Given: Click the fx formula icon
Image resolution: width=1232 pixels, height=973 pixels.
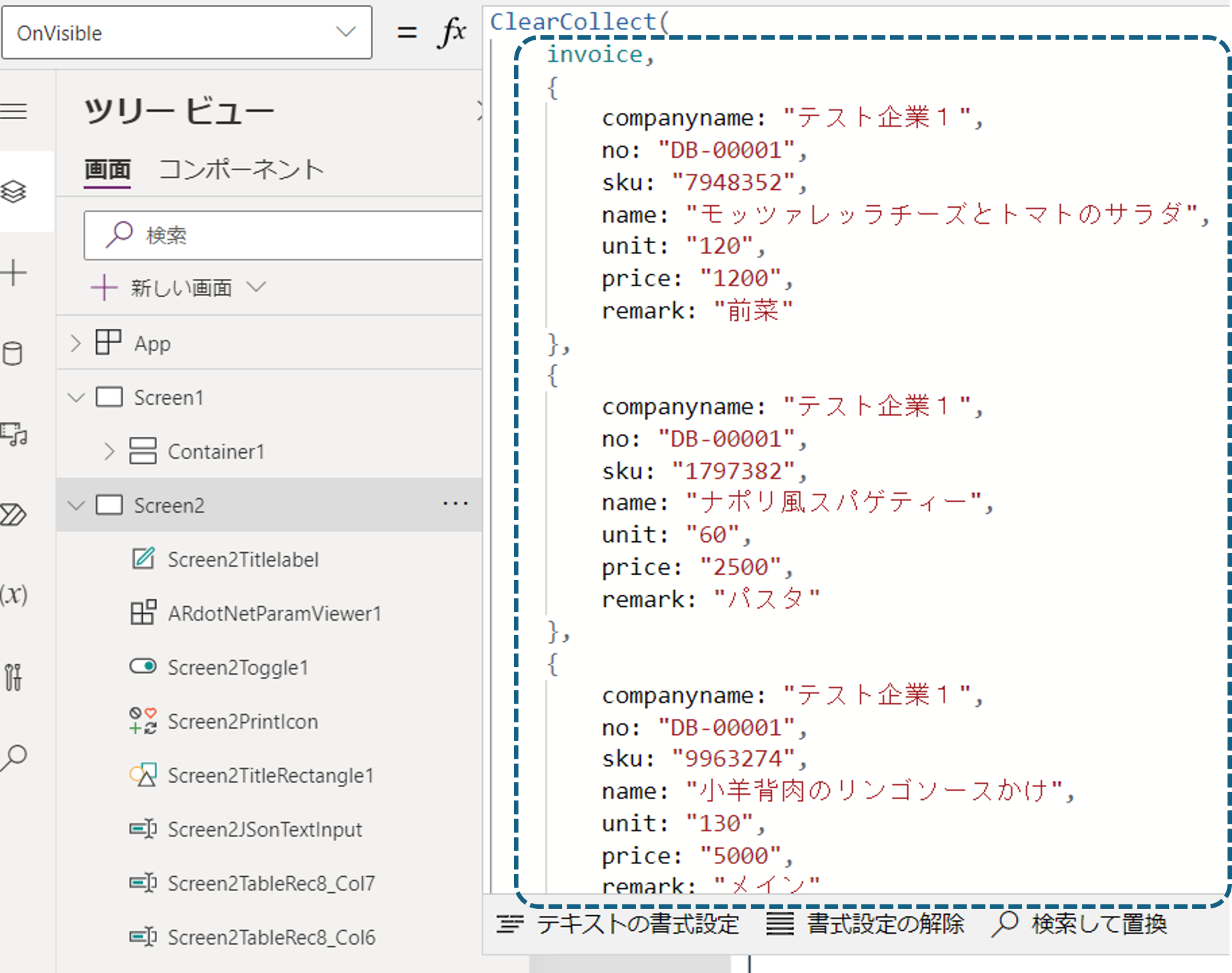Looking at the screenshot, I should [452, 31].
